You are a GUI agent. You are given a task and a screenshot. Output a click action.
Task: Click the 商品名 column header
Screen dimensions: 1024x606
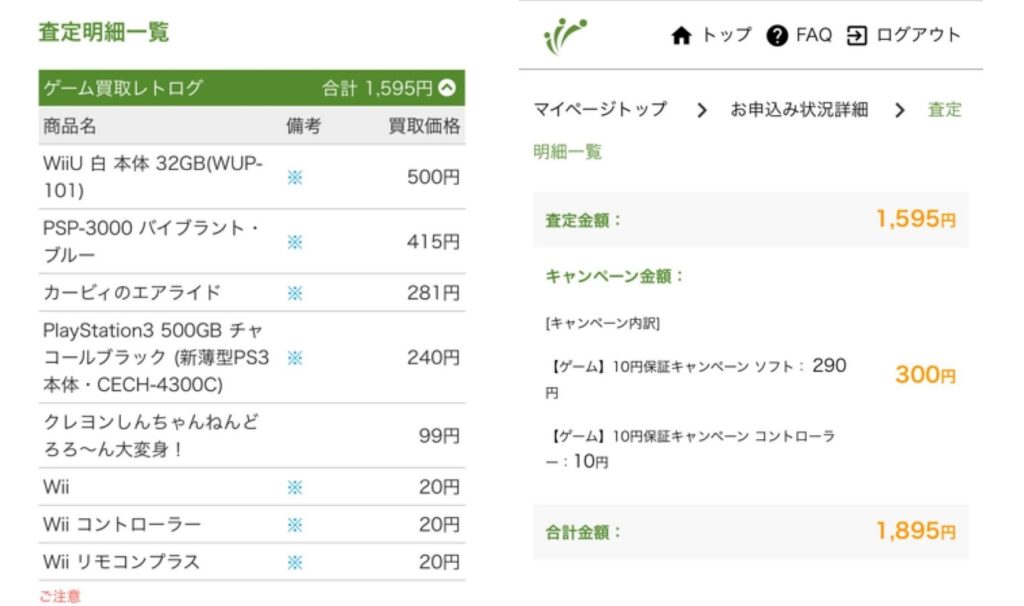point(70,125)
